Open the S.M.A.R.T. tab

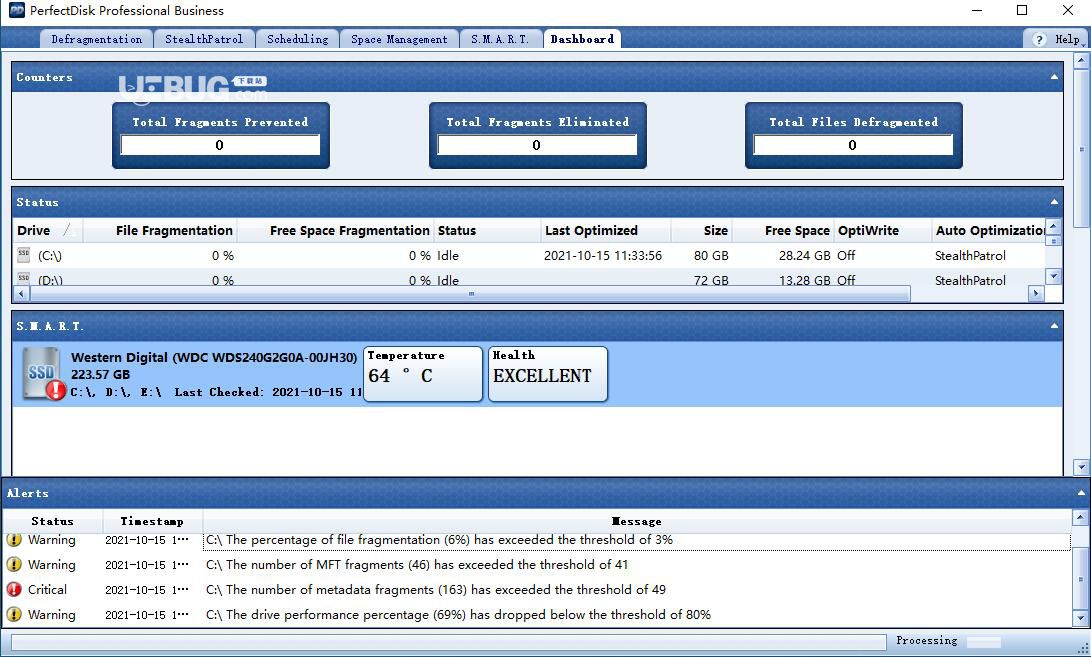500,39
